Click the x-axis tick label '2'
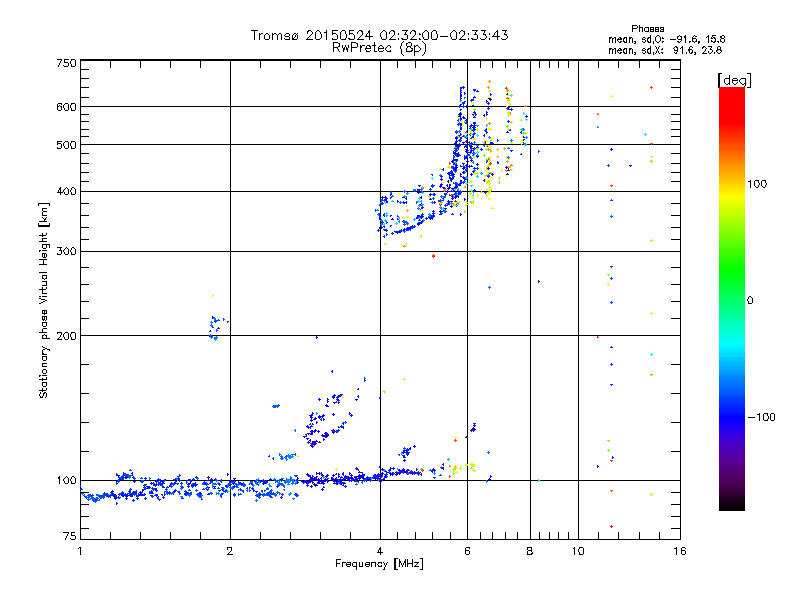This screenshot has height=600, width=800. tap(230, 551)
